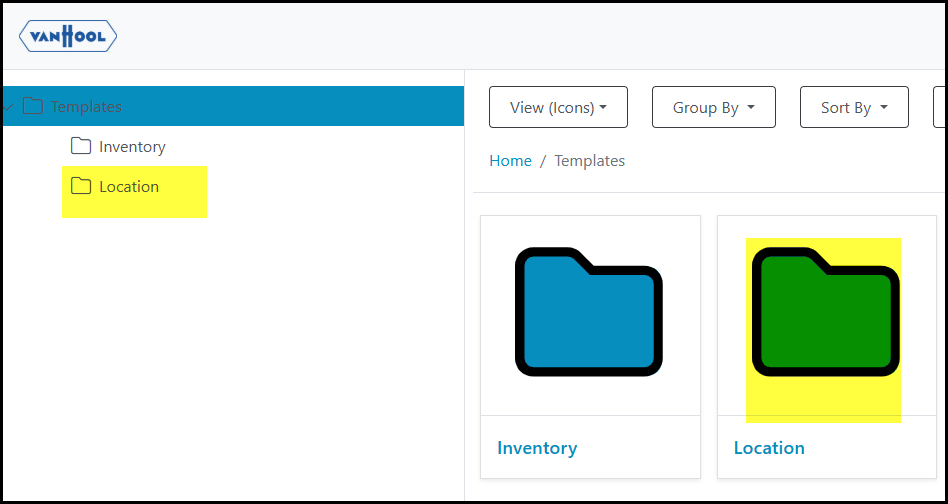The height and width of the screenshot is (504, 948).
Task: Open the View (Icons) dropdown
Action: coord(558,107)
